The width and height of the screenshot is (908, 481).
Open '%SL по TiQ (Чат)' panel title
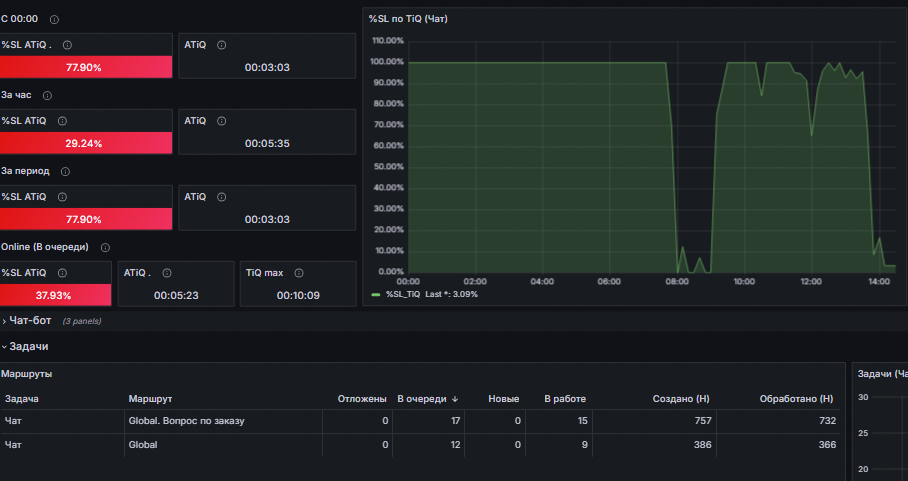[408, 19]
